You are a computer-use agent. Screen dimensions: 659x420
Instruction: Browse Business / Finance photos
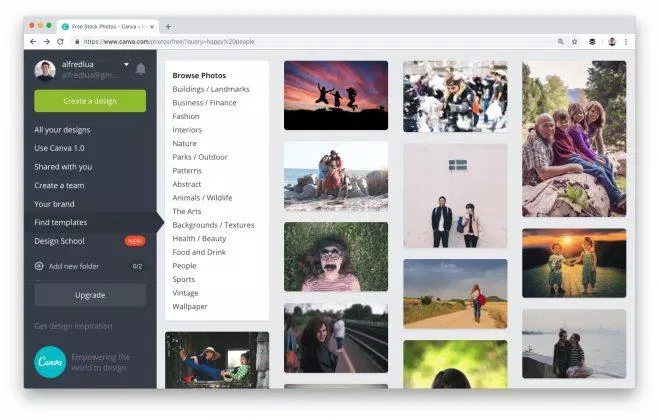204,103
